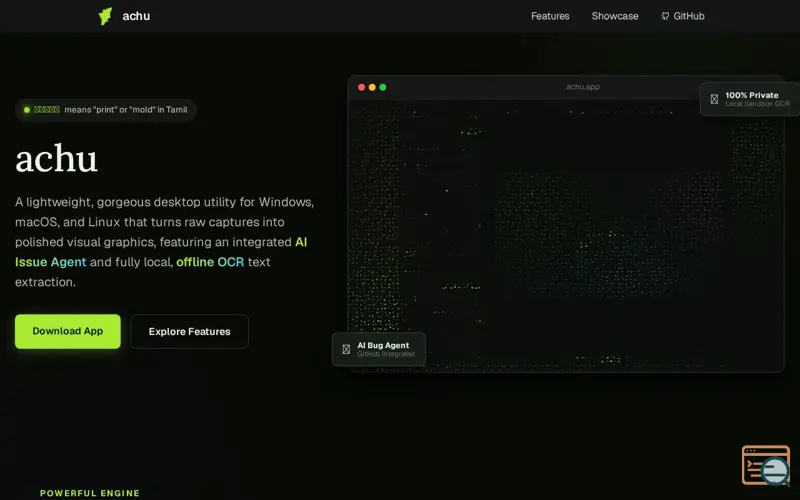Click the Explore Features button
The height and width of the screenshot is (500, 800).
pos(189,332)
